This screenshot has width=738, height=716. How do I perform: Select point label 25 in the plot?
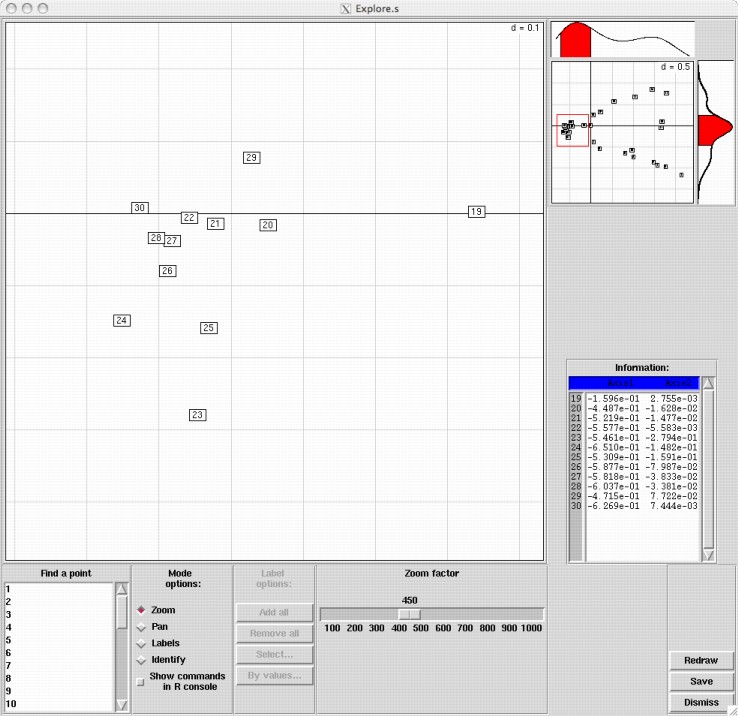coord(208,328)
